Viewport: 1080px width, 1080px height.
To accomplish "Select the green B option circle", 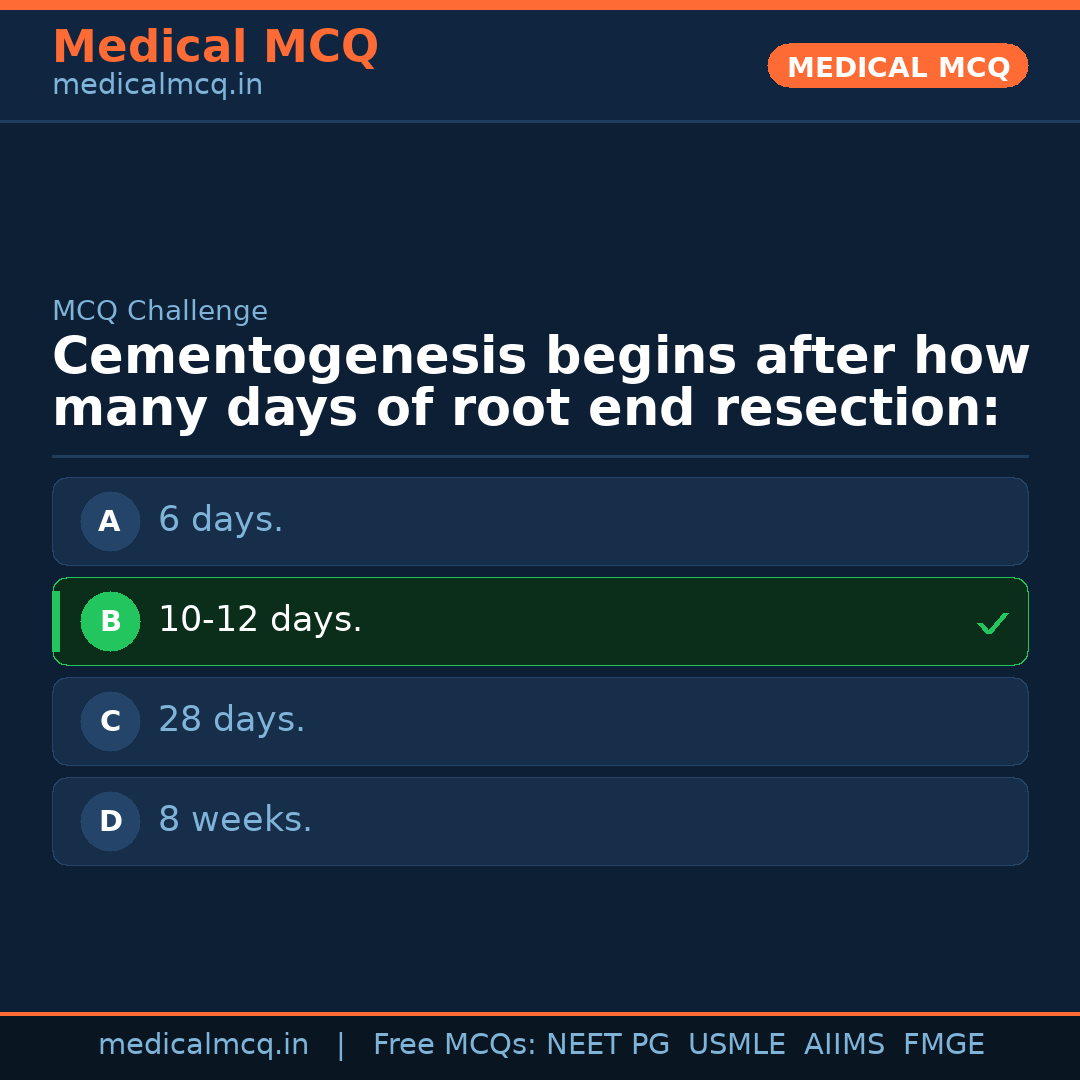I will point(110,621).
